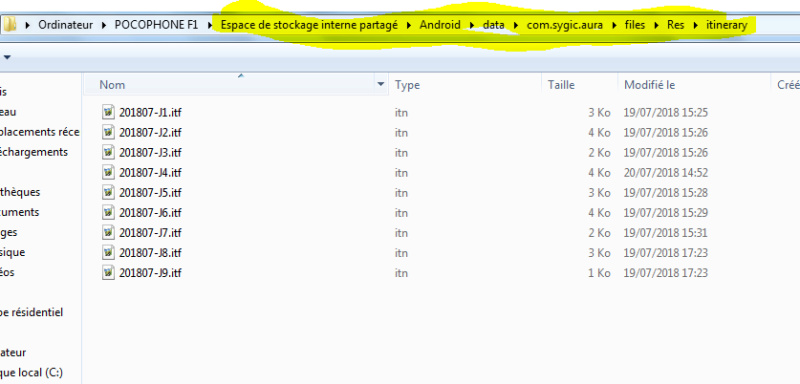Expand arrow after Ordinateur in breadcrumb
The image size is (800, 384).
point(104,25)
